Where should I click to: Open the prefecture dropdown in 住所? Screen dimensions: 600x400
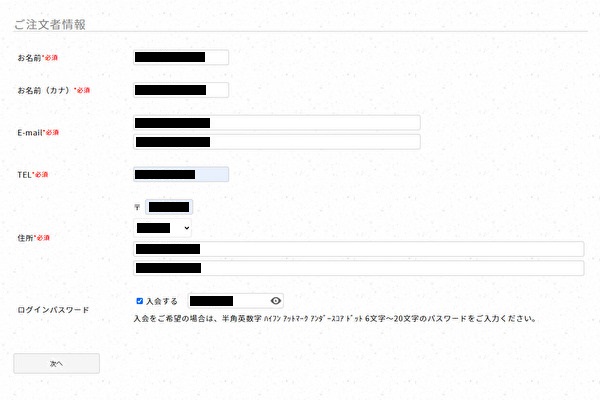point(162,228)
